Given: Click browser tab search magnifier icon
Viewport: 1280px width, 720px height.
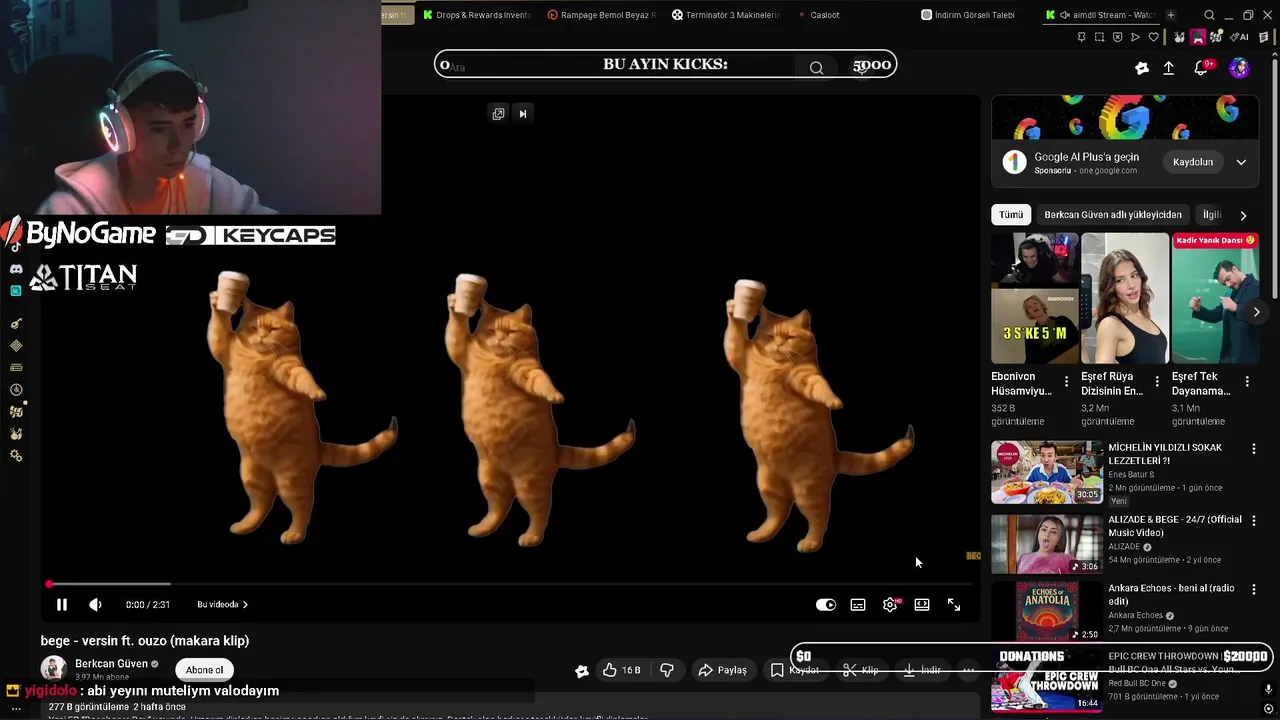Looking at the screenshot, I should click(1209, 15).
